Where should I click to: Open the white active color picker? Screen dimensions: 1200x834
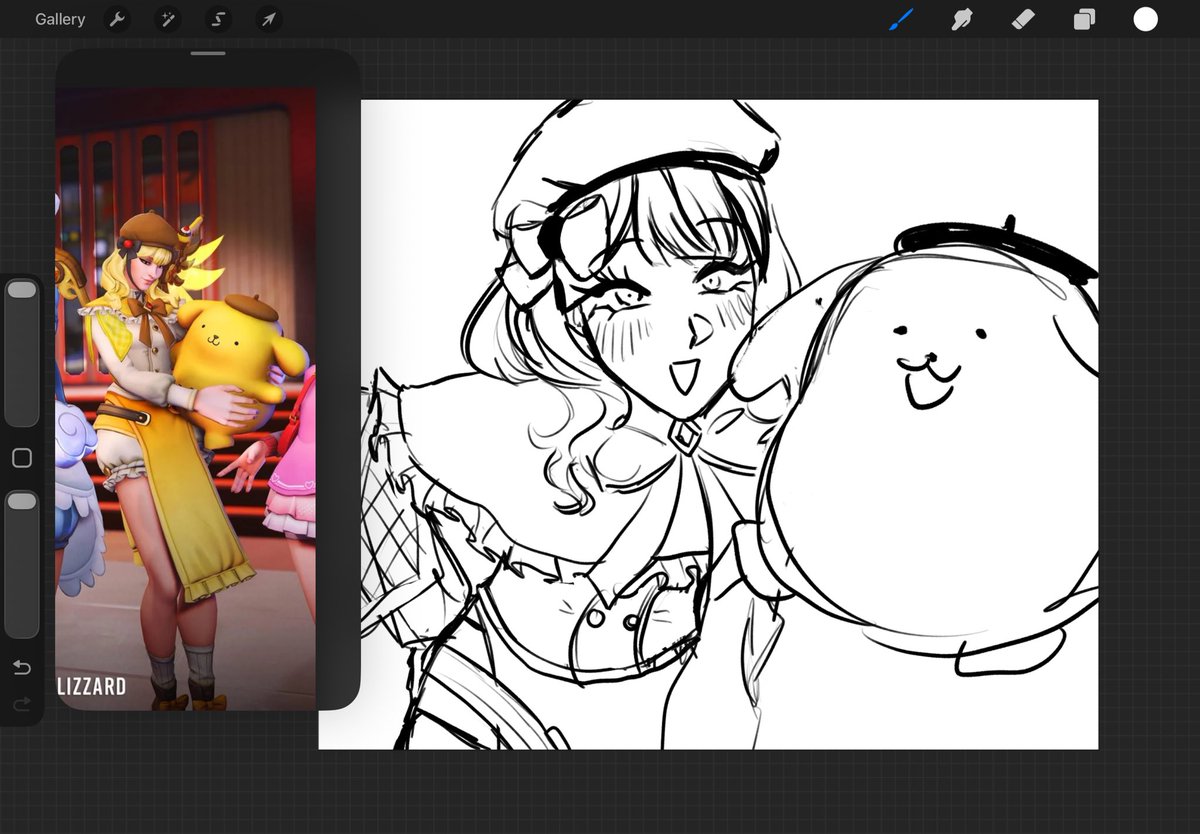pyautogui.click(x=1145, y=19)
